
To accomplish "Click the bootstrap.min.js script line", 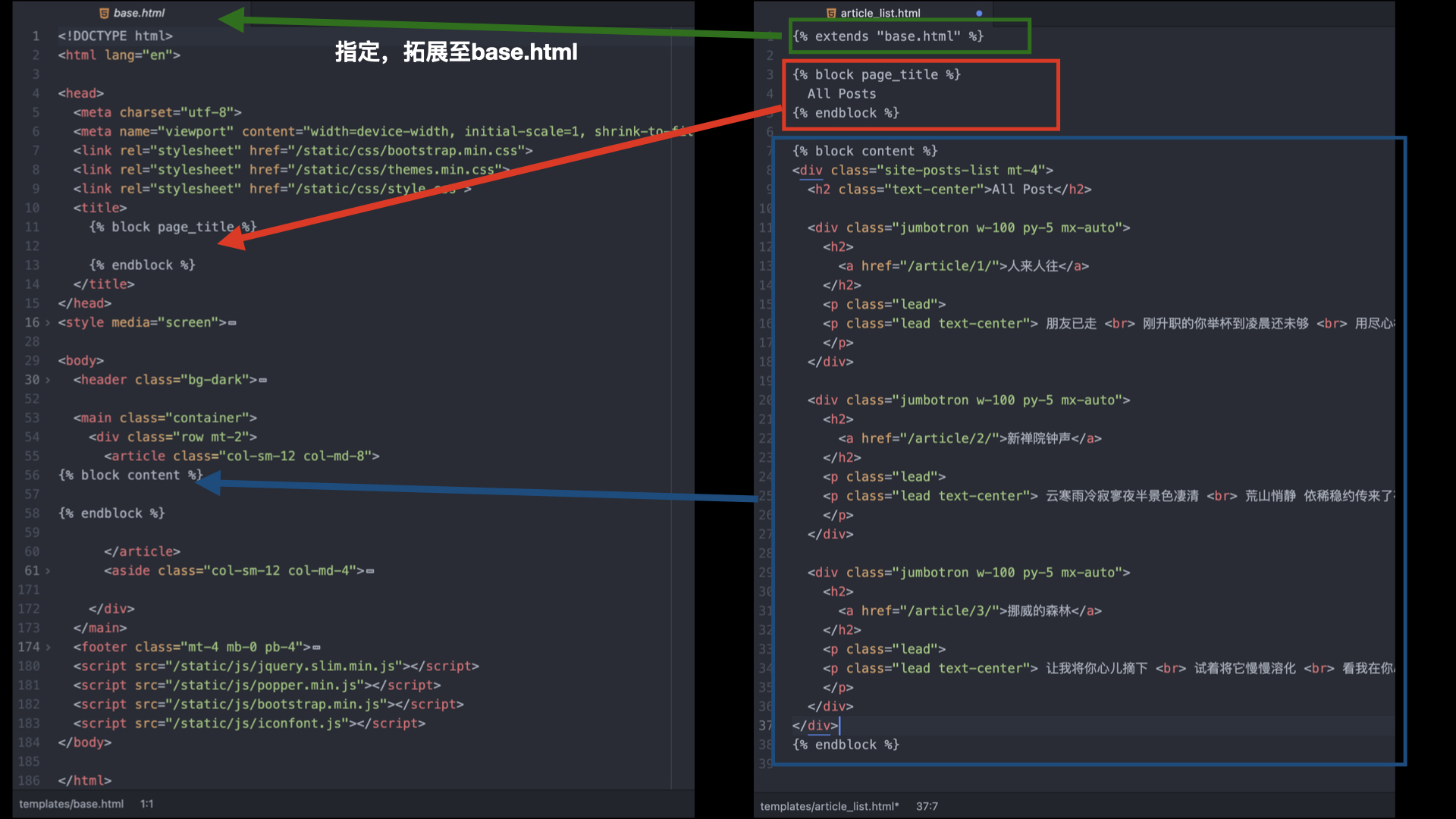I will (x=268, y=704).
